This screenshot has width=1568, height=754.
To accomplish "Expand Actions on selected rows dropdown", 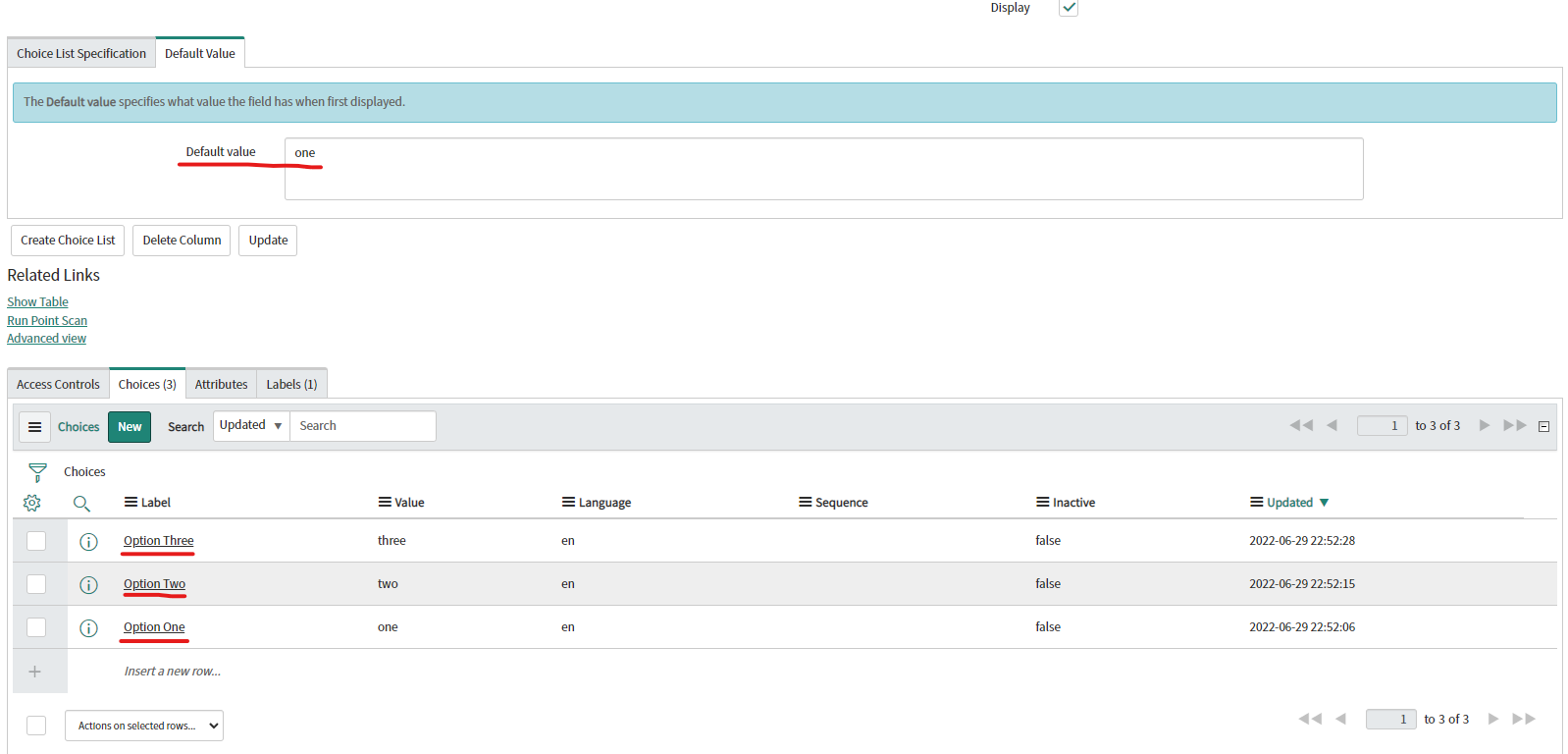I will pyautogui.click(x=144, y=726).
